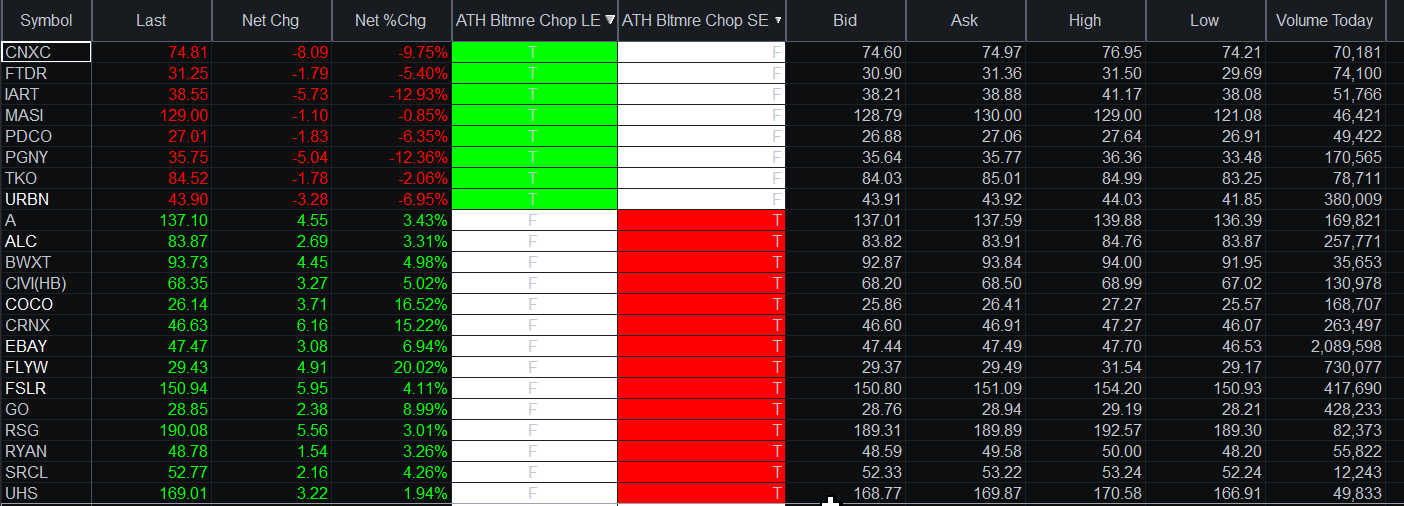The height and width of the screenshot is (506, 1404).
Task: Click the Low column header
Action: (x=1206, y=20)
